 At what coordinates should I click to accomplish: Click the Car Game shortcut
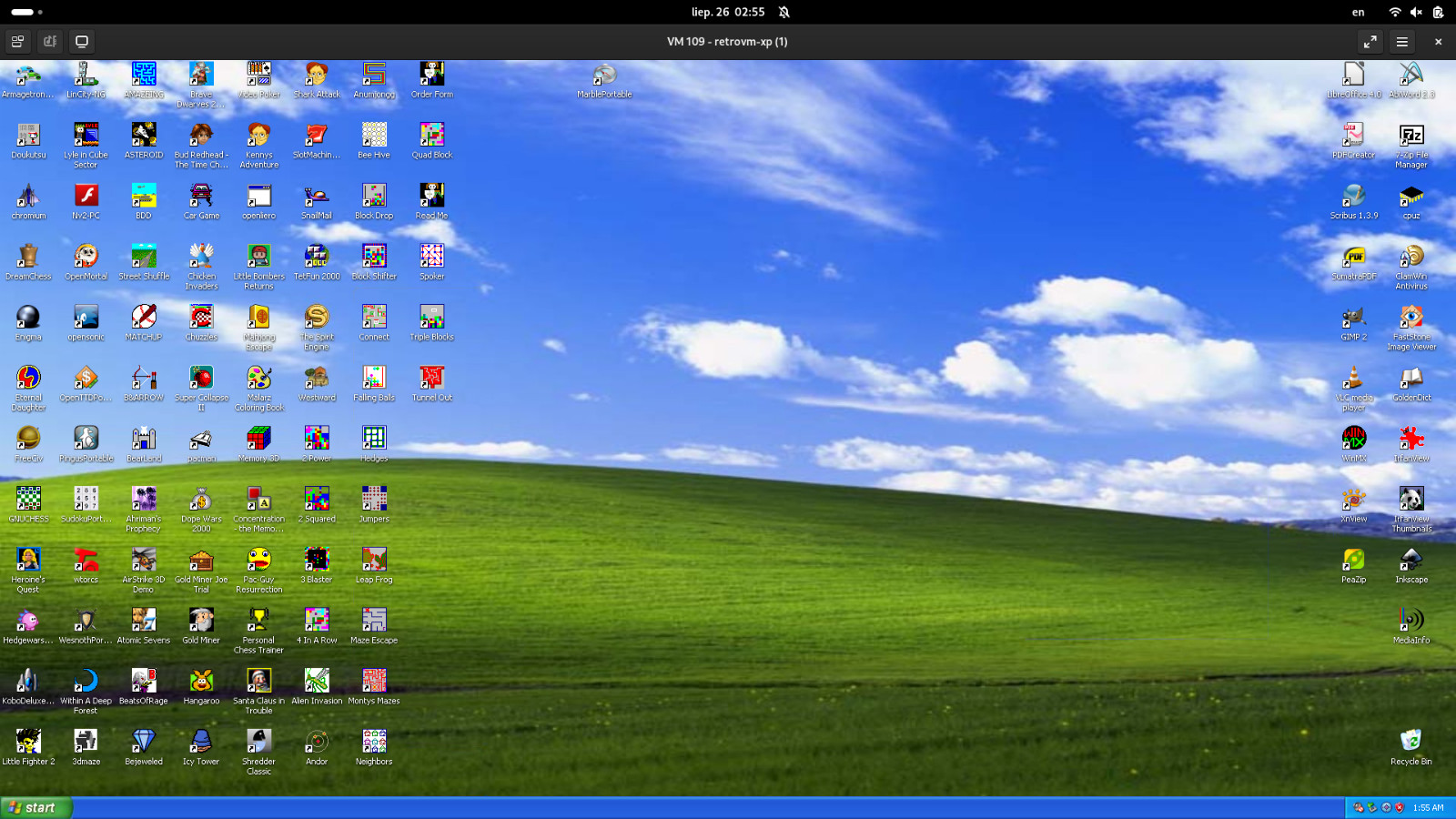pos(201,196)
